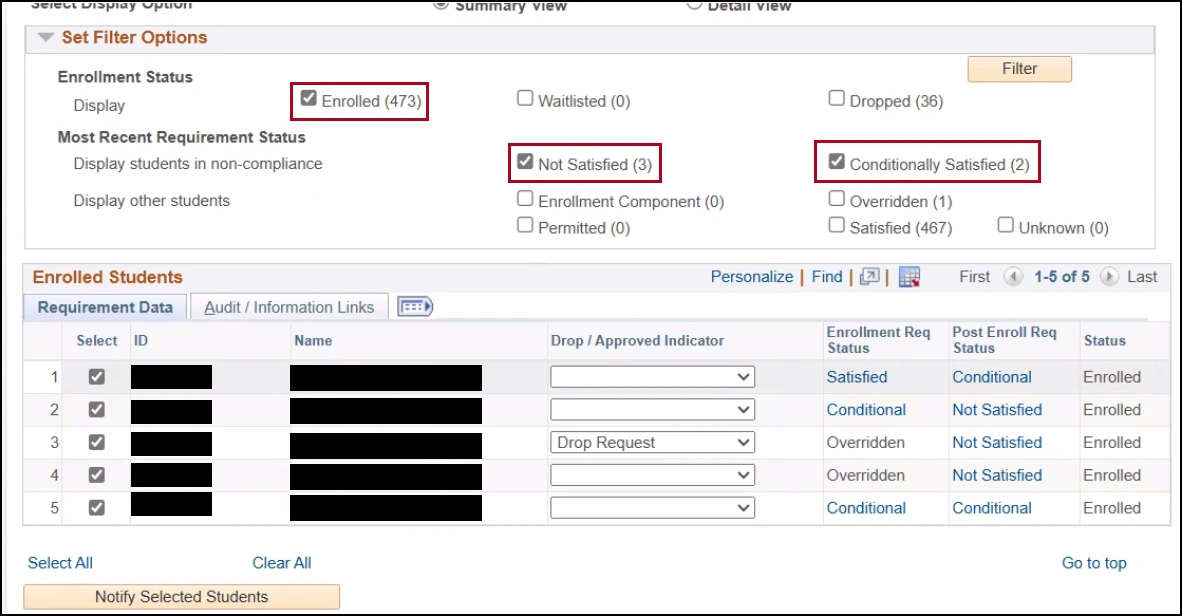Deselect the row 3 student checkbox
The width and height of the screenshot is (1182, 616).
[96, 443]
